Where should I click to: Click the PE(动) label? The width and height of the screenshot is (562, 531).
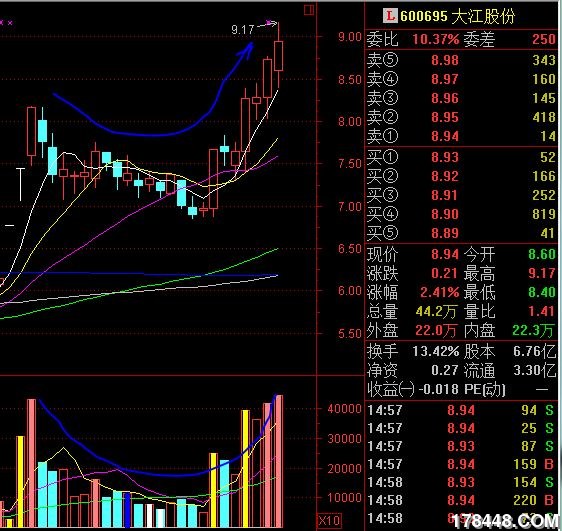[x=485, y=389]
